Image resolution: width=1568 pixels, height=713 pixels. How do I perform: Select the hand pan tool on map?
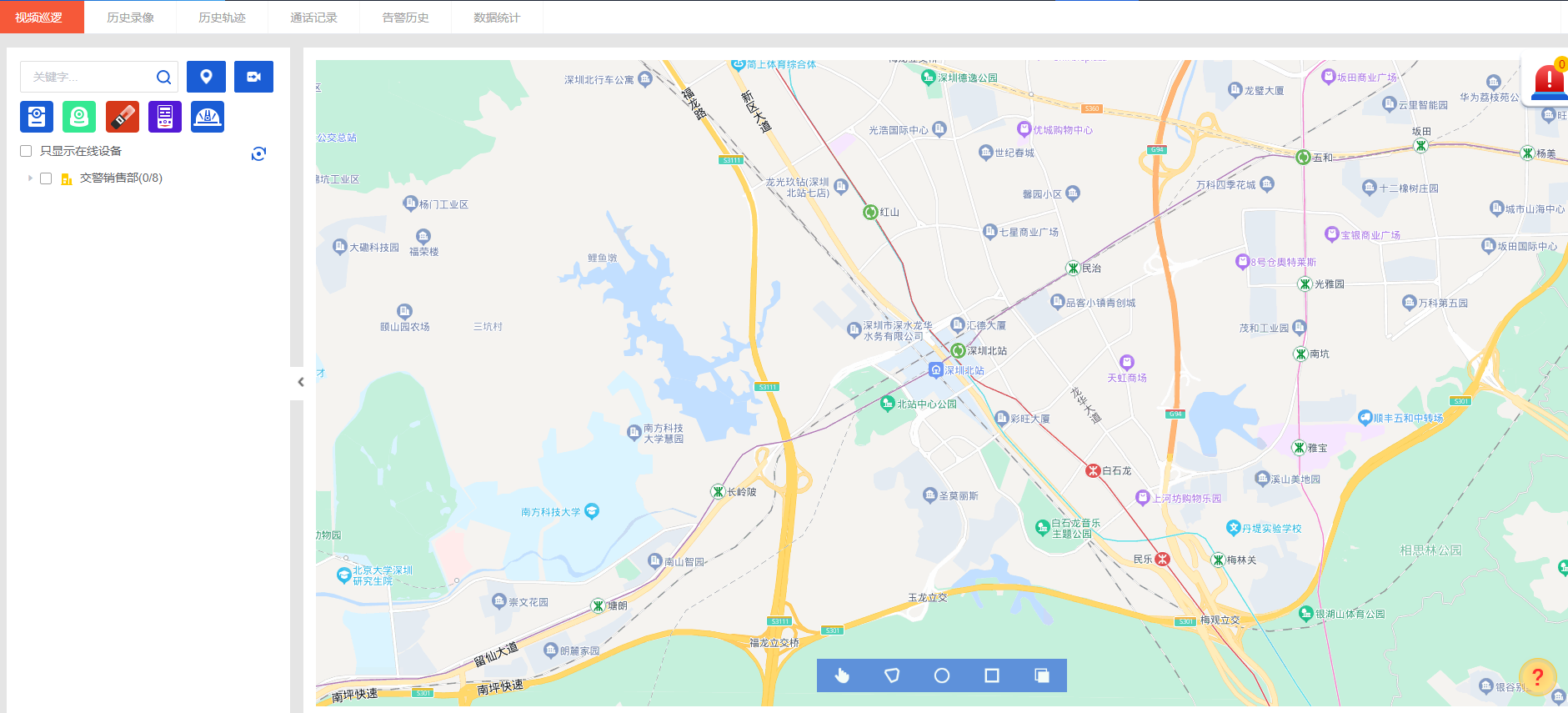[x=842, y=675]
